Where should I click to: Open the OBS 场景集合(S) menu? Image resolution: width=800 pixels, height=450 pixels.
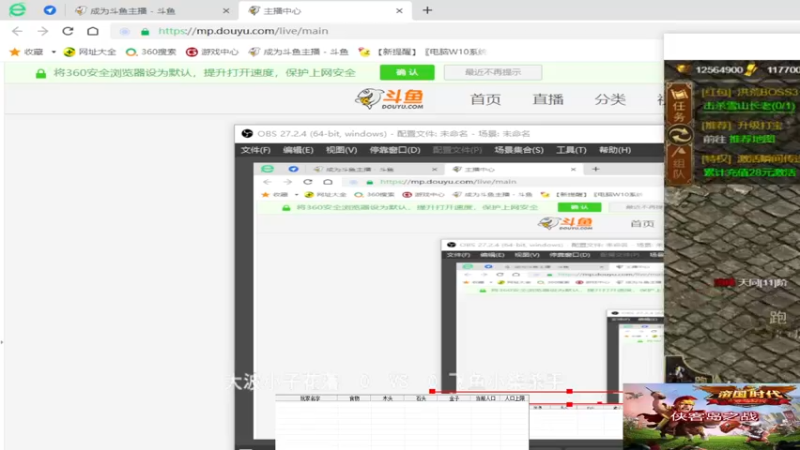point(519,150)
